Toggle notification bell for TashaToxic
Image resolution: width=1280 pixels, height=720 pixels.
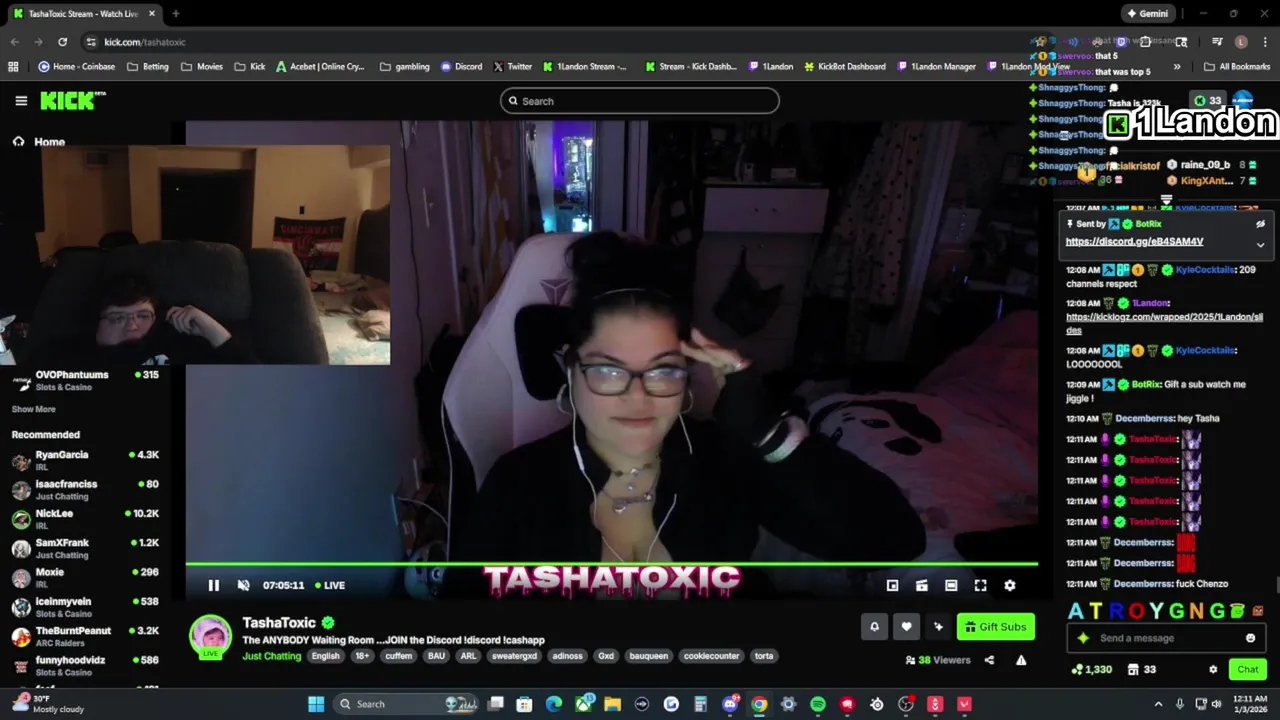(x=874, y=627)
